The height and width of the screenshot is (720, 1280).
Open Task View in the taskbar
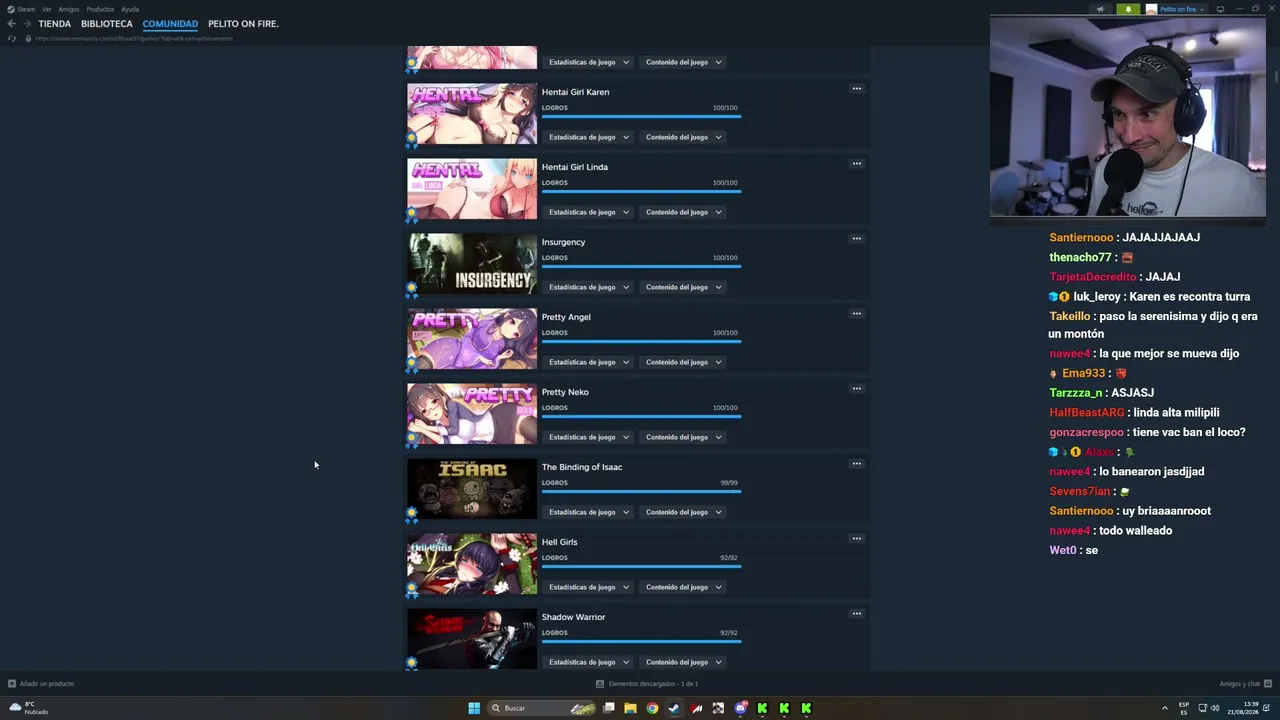608,708
